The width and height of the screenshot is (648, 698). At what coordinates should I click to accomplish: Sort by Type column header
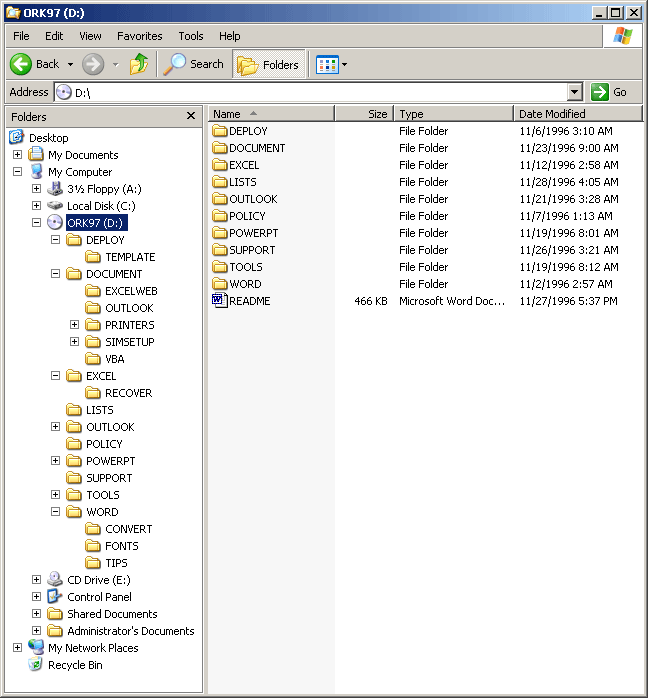pos(454,114)
